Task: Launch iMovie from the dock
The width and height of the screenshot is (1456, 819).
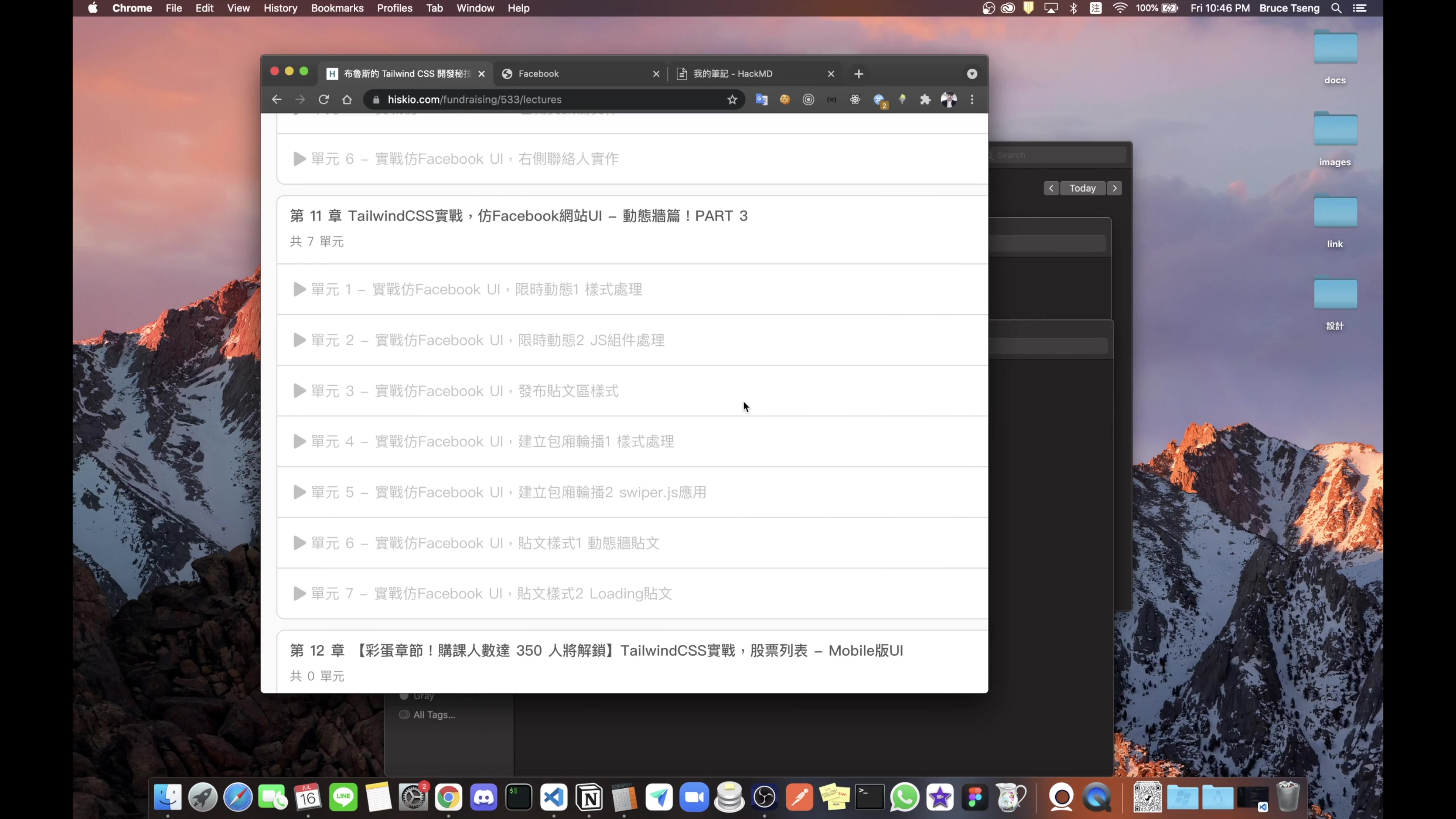Action: click(x=940, y=797)
